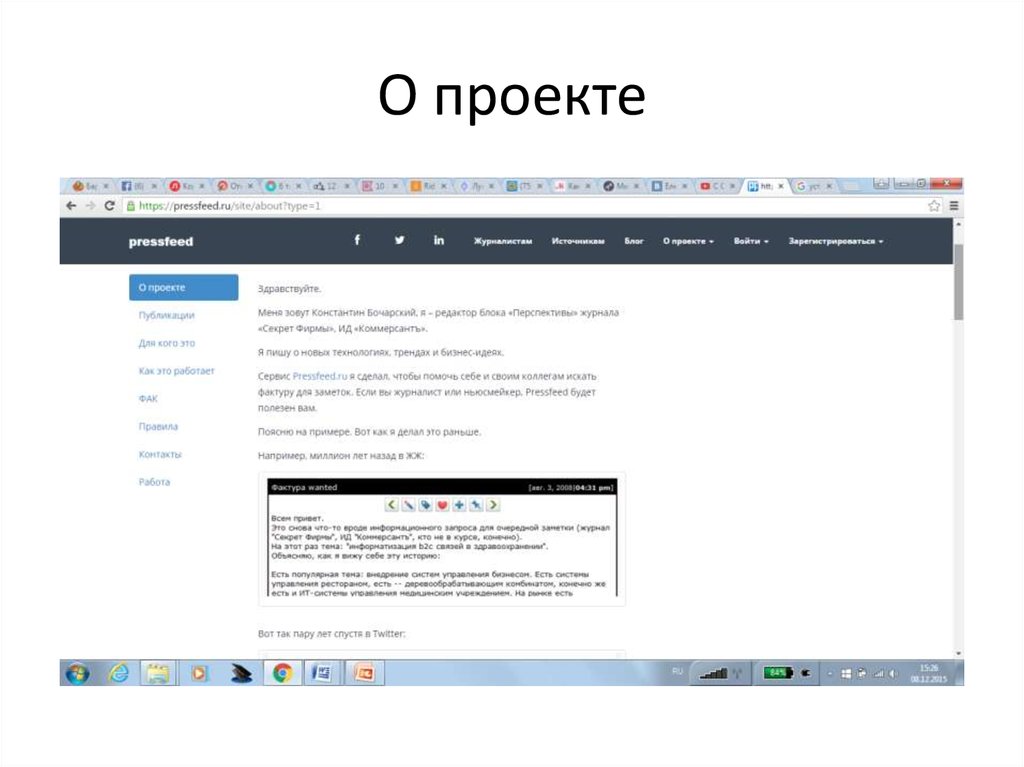Screen dimensions: 1024x767
Task: Click the Twitter bird icon in header
Action: tap(398, 240)
